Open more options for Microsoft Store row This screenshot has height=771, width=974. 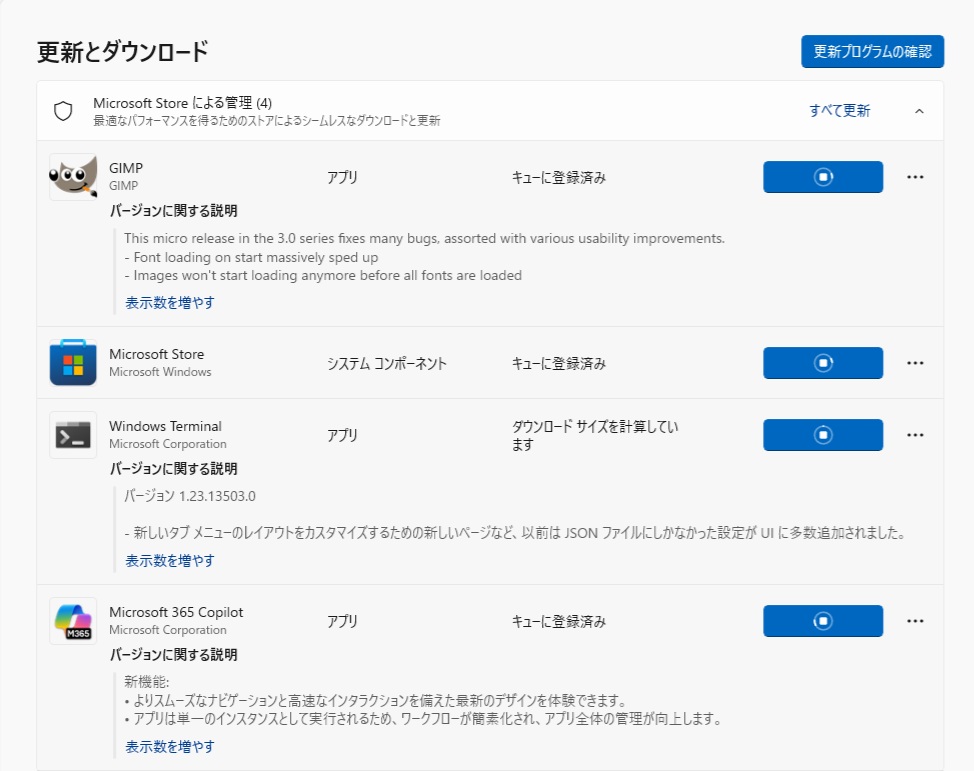point(915,363)
